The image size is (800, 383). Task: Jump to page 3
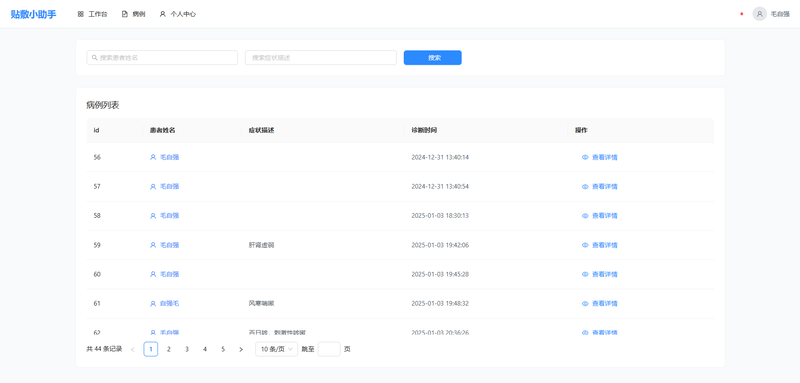click(x=187, y=349)
